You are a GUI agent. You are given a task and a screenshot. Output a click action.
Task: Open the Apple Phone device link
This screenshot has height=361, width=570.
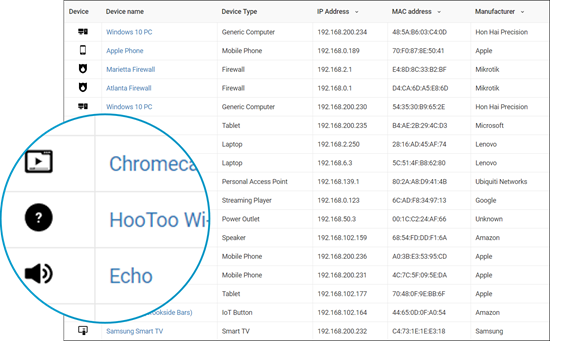[125, 51]
